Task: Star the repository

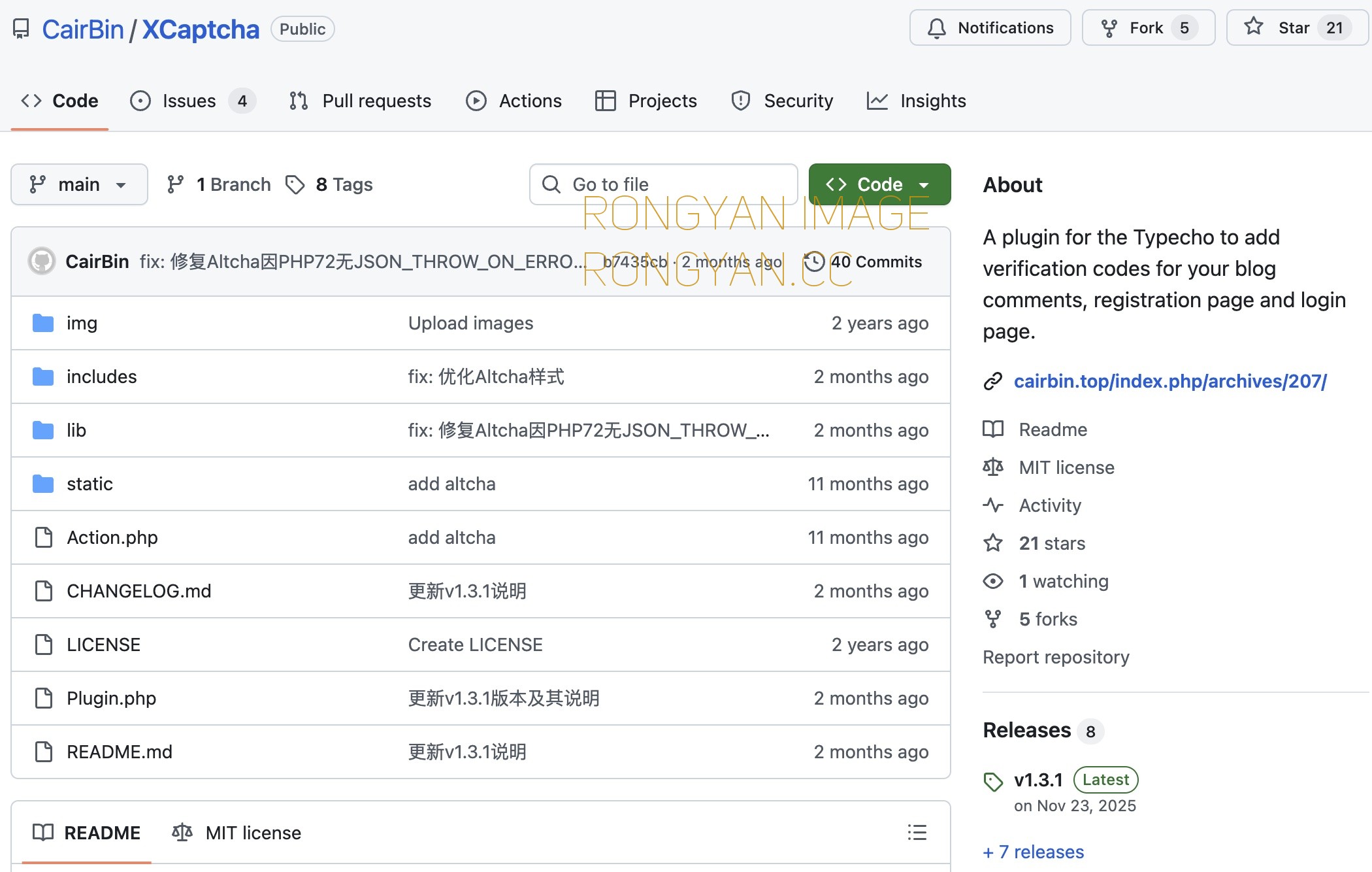Action: click(x=1296, y=27)
